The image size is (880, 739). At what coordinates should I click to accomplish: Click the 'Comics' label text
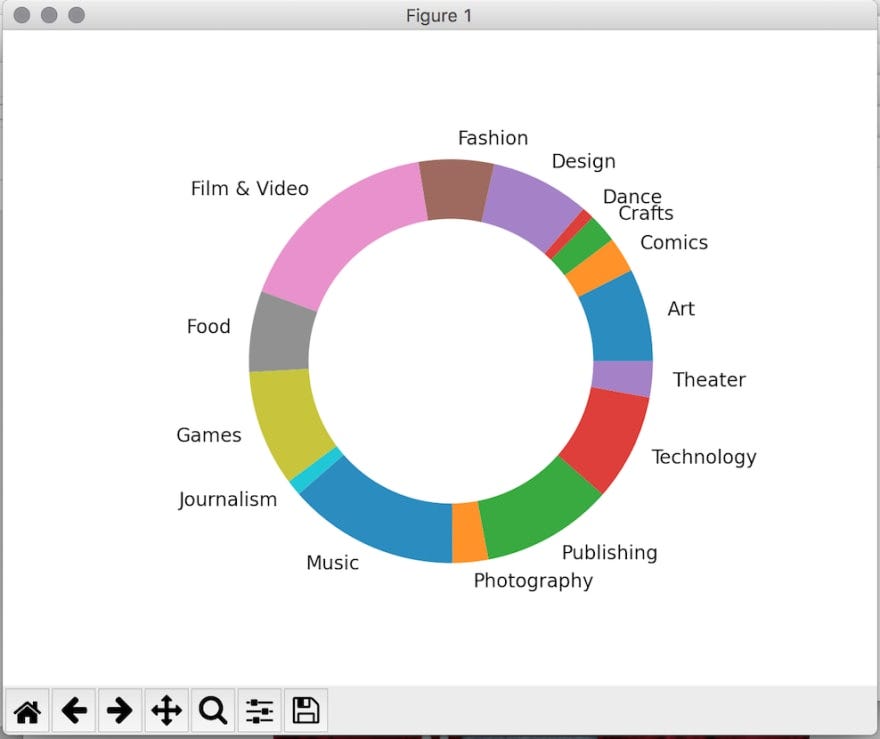(x=674, y=242)
